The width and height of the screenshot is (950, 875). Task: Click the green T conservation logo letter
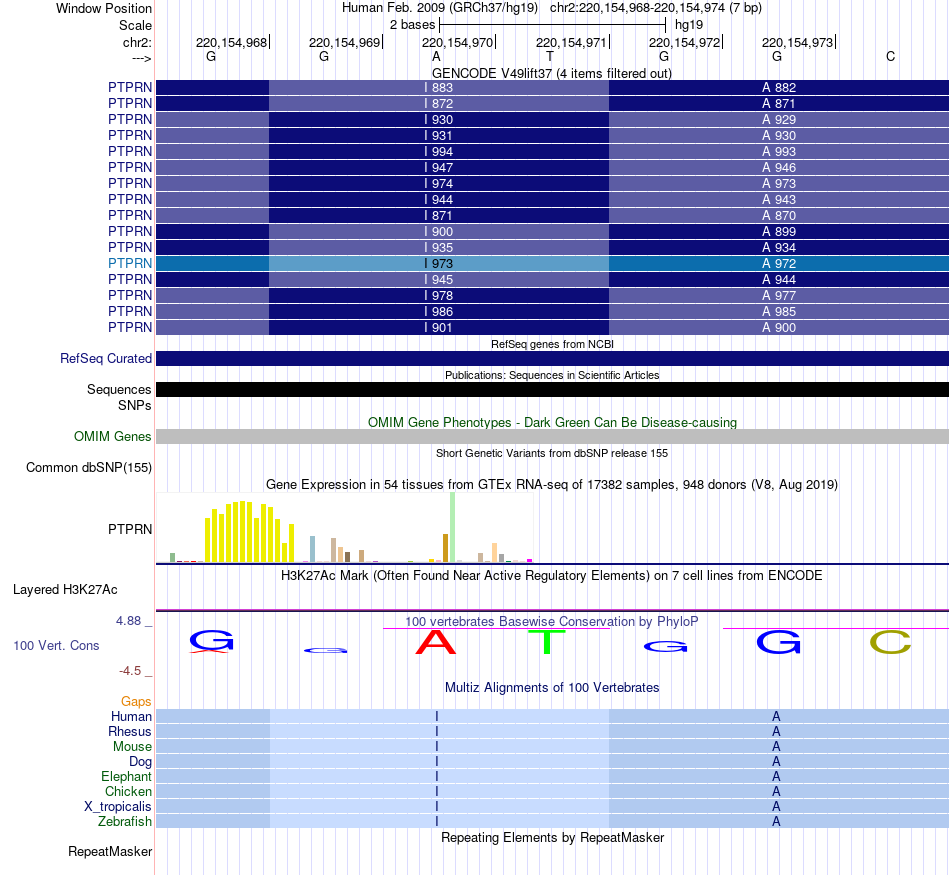(546, 642)
